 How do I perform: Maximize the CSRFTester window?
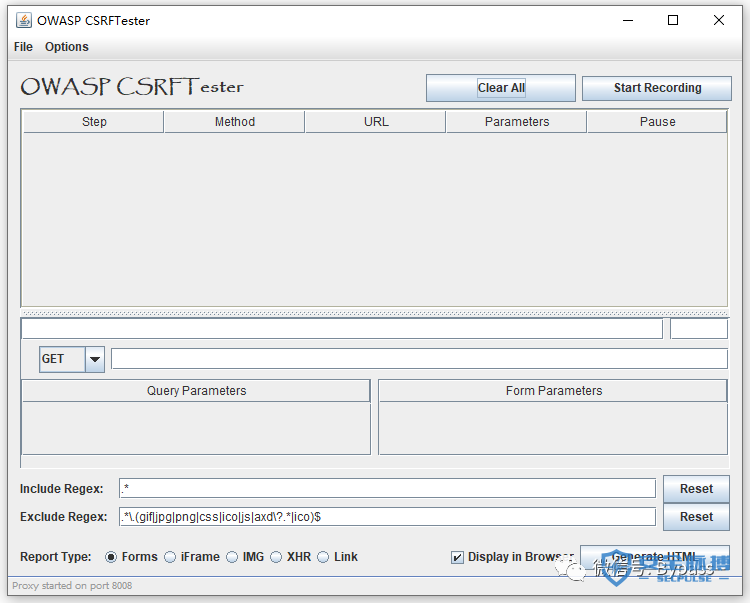[x=673, y=21]
